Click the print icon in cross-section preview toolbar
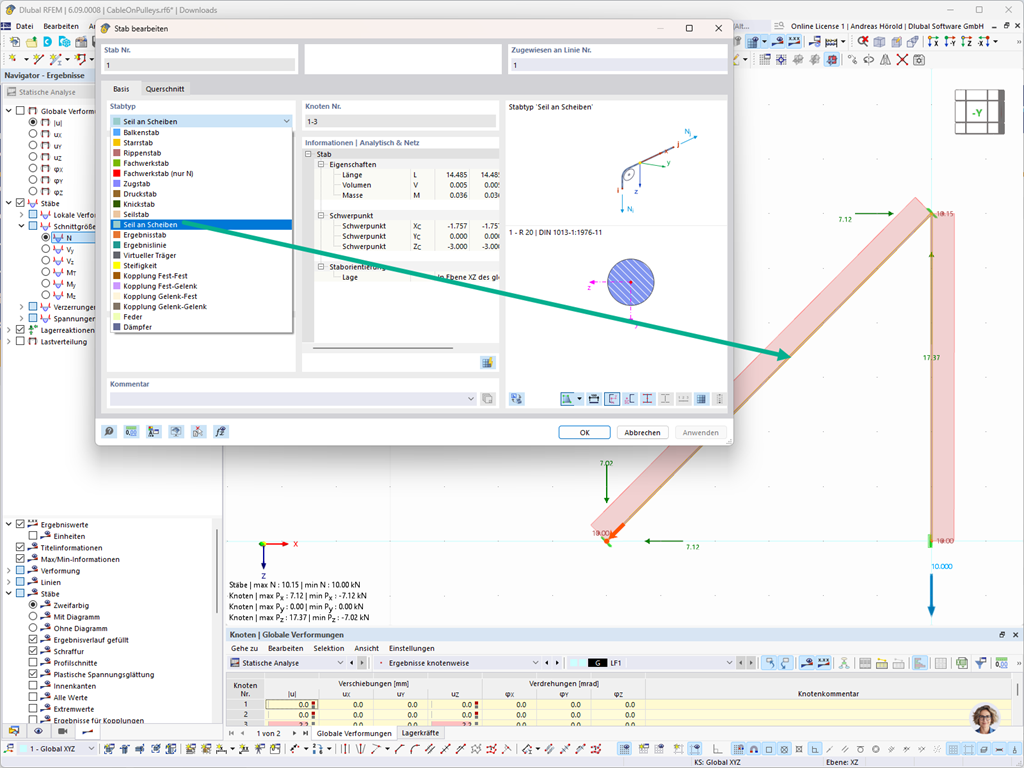The width and height of the screenshot is (1024, 768). (x=594, y=398)
